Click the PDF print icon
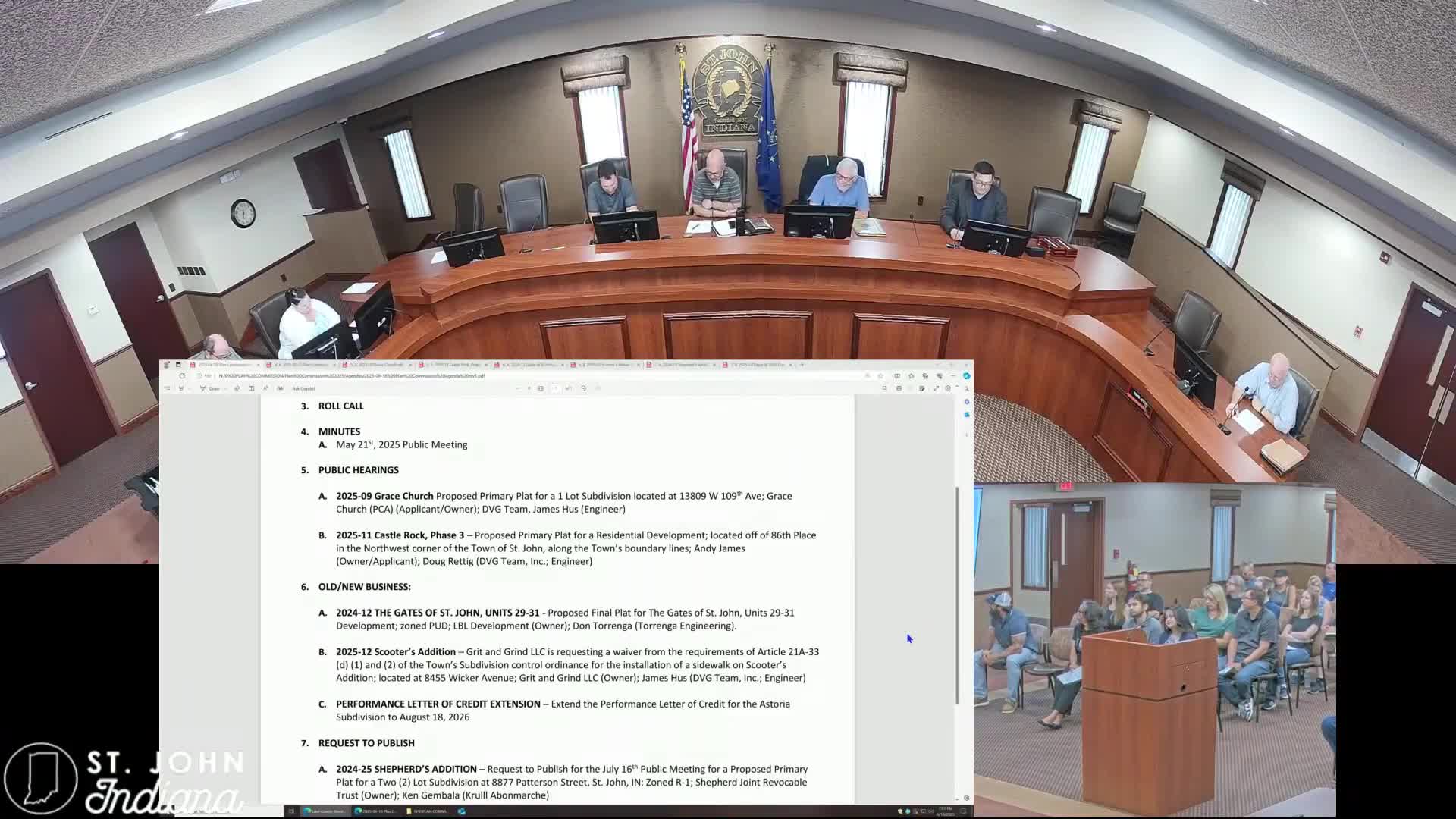This screenshot has height=819, width=1456. click(899, 388)
